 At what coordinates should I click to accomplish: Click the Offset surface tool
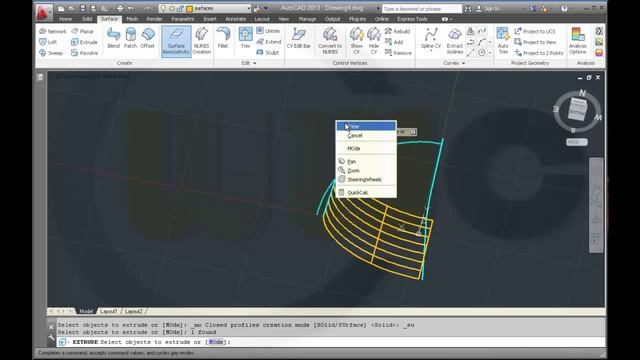[x=148, y=38]
